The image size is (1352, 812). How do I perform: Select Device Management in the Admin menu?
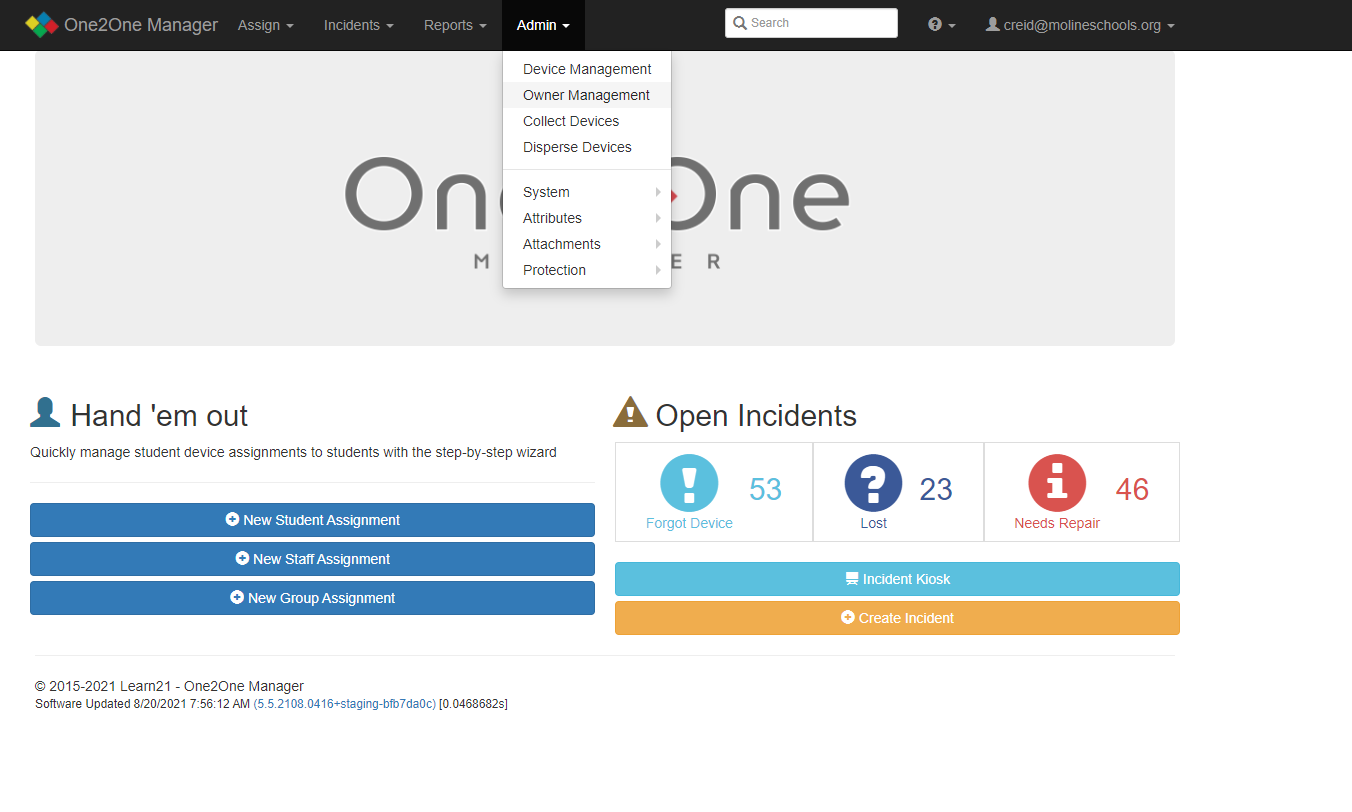[x=587, y=69]
